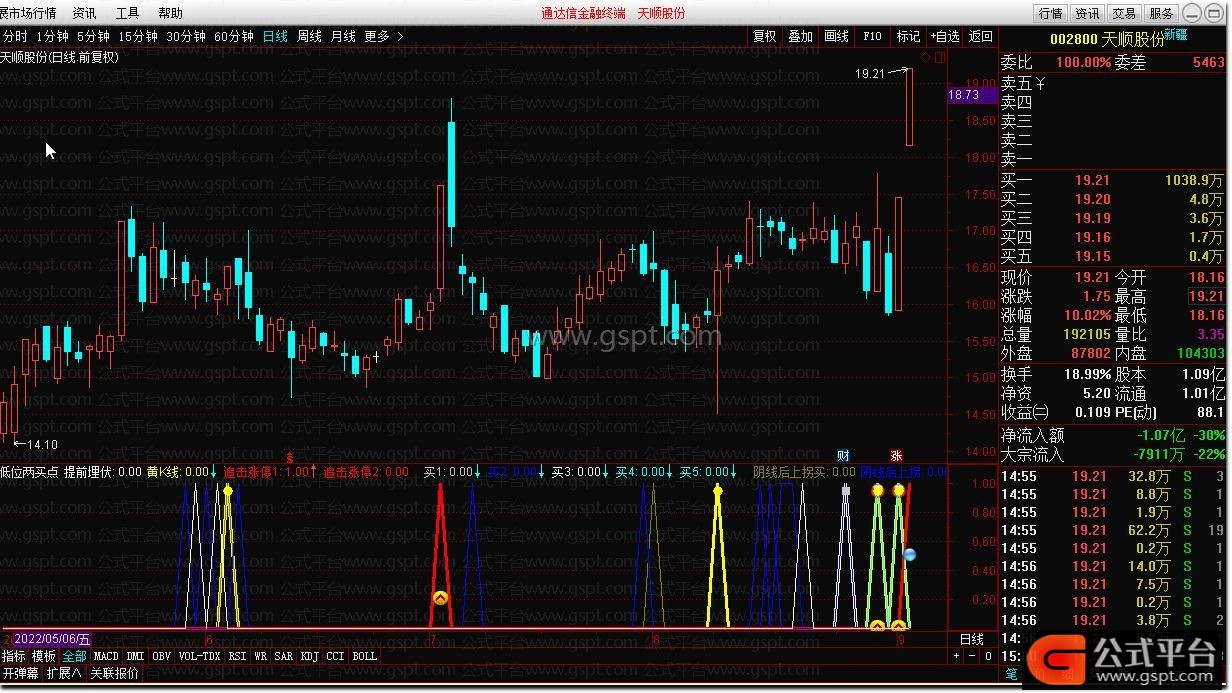Select the 全部 indicator tab
Image resolution: width=1232 pixels, height=693 pixels.
coord(74,656)
